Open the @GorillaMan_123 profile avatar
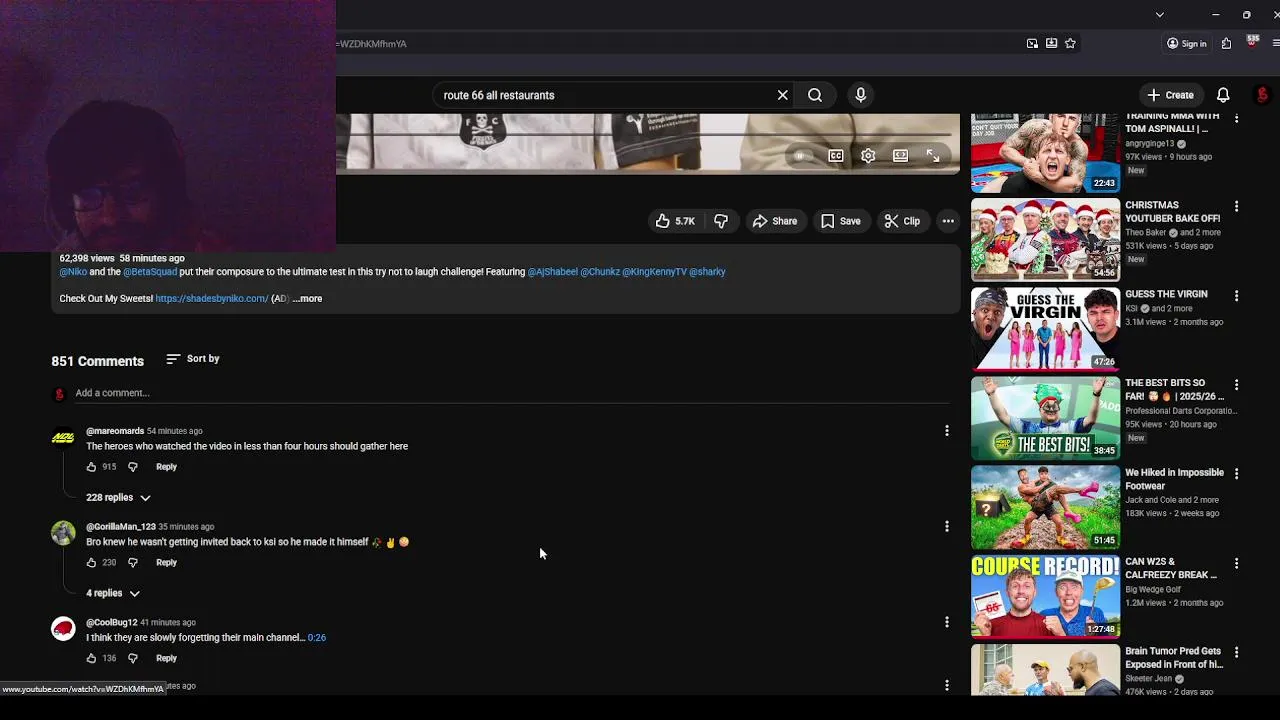This screenshot has width=1280, height=720. pos(63,533)
